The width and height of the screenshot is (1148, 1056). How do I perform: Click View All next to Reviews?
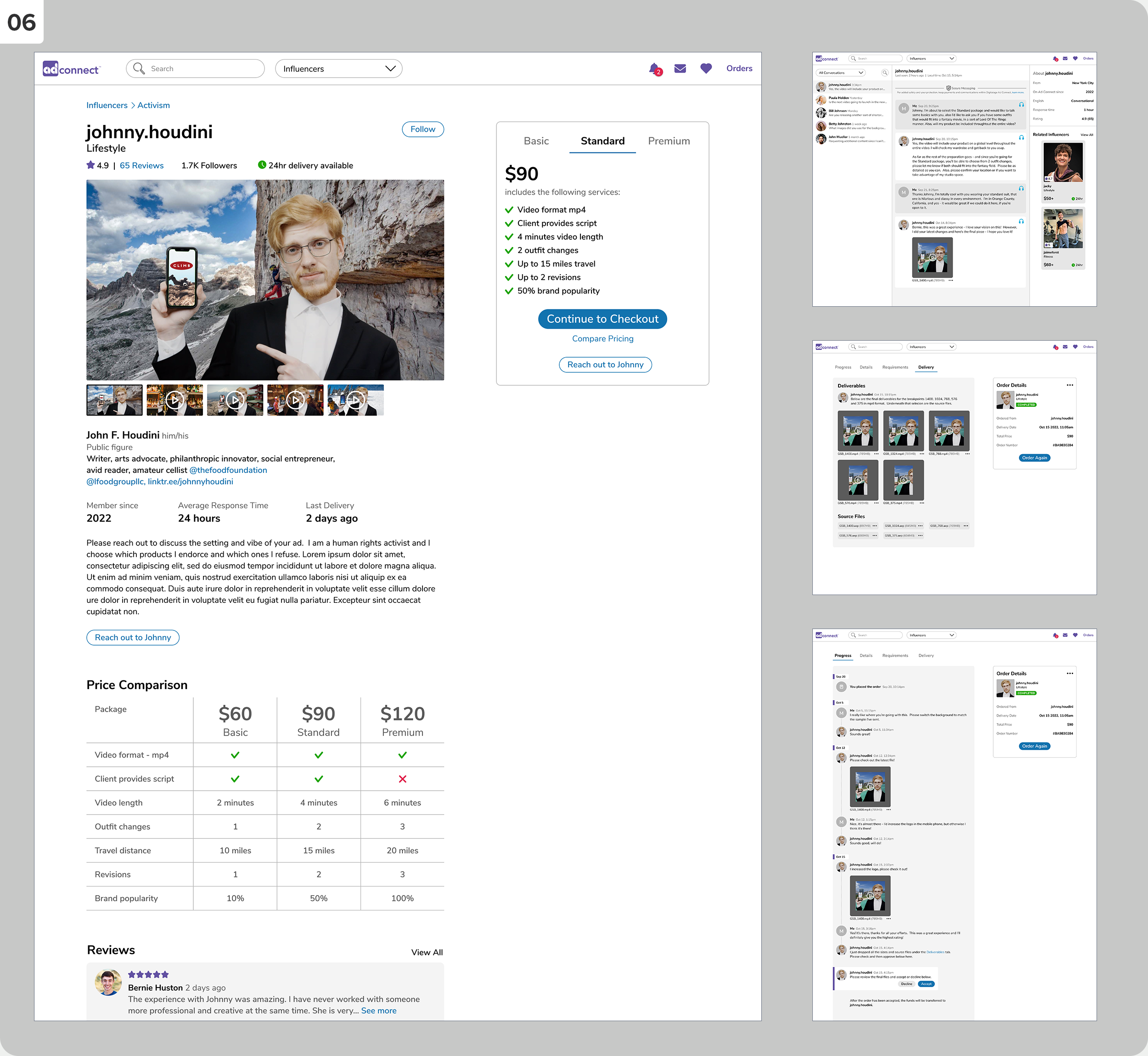tap(427, 952)
